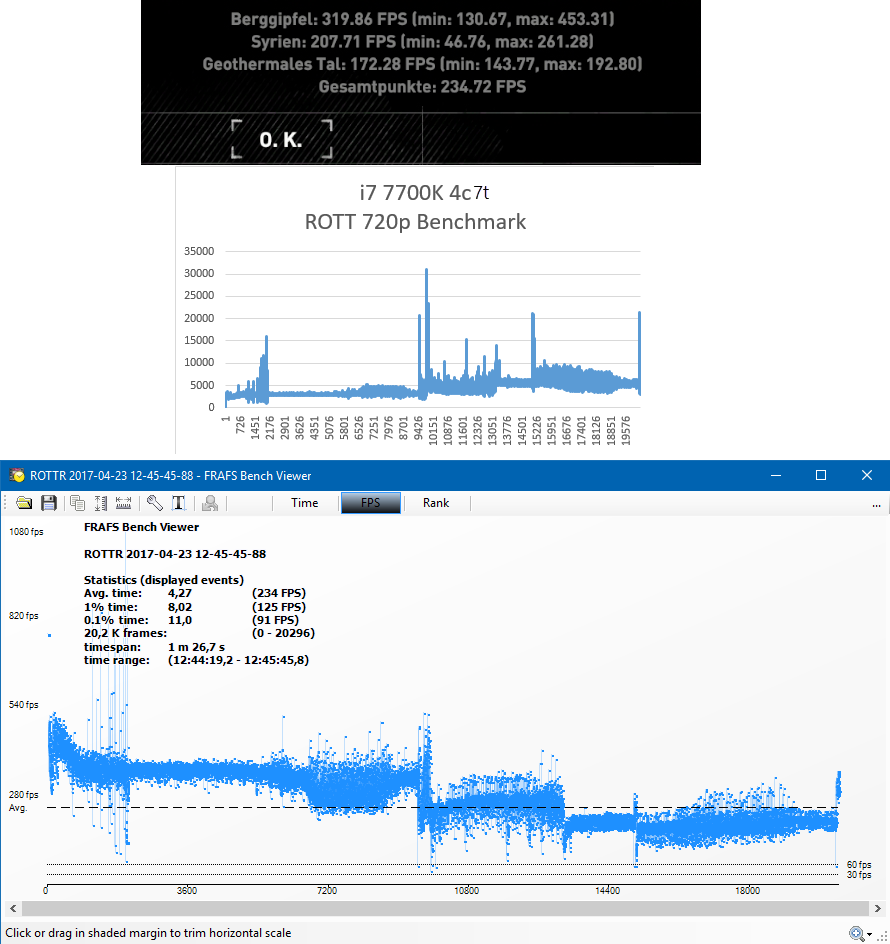Click the '30 fps' reference line label
Viewport: 890px width, 944px height.
[859, 875]
